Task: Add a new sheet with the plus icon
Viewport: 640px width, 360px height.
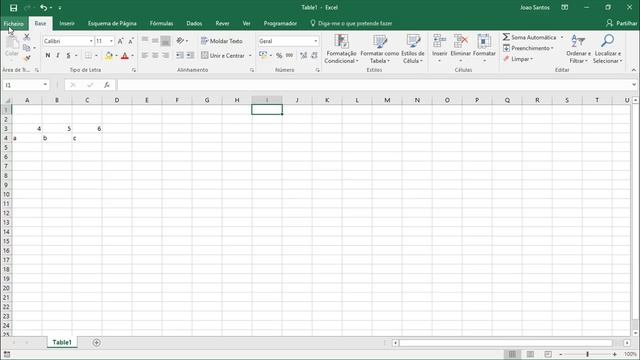Action: click(96, 342)
